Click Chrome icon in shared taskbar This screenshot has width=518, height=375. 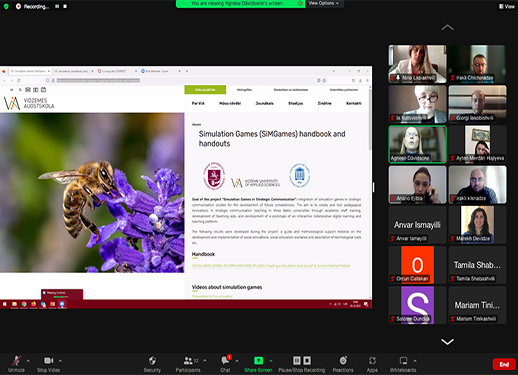coord(24,304)
